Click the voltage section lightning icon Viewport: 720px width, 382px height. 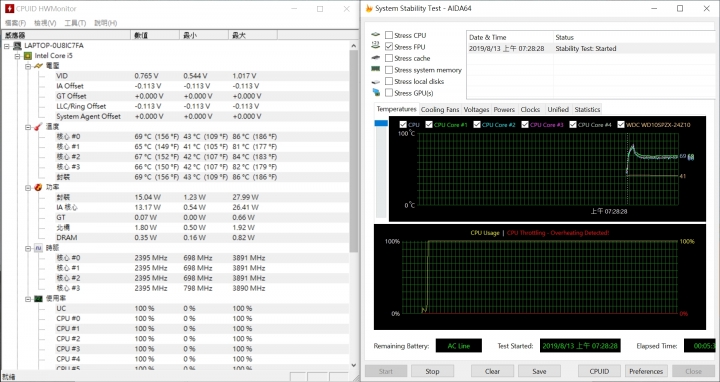click(38, 66)
